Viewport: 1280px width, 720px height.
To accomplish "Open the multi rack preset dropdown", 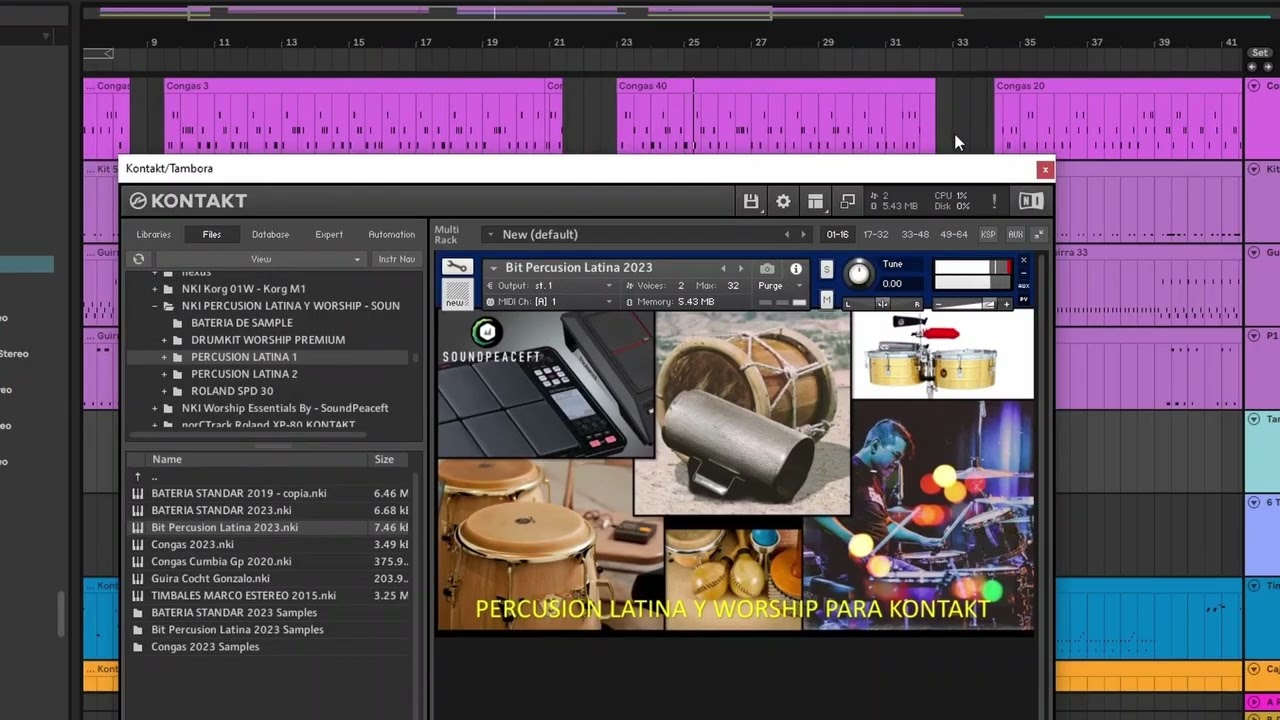I will click(x=489, y=235).
